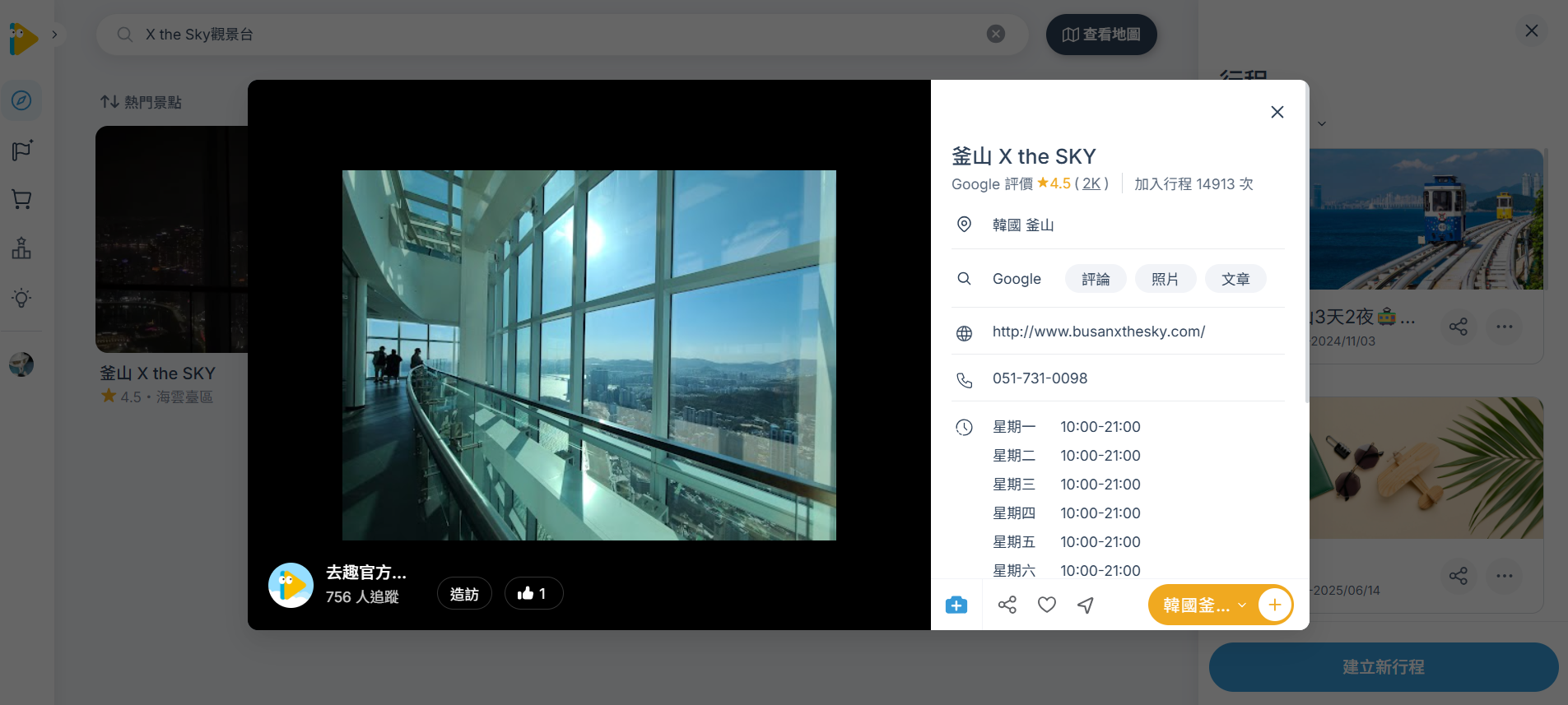Viewport: 1568px width, 705px height.
Task: Click the 星期一 10:00-21:00 hours row
Action: [1067, 427]
